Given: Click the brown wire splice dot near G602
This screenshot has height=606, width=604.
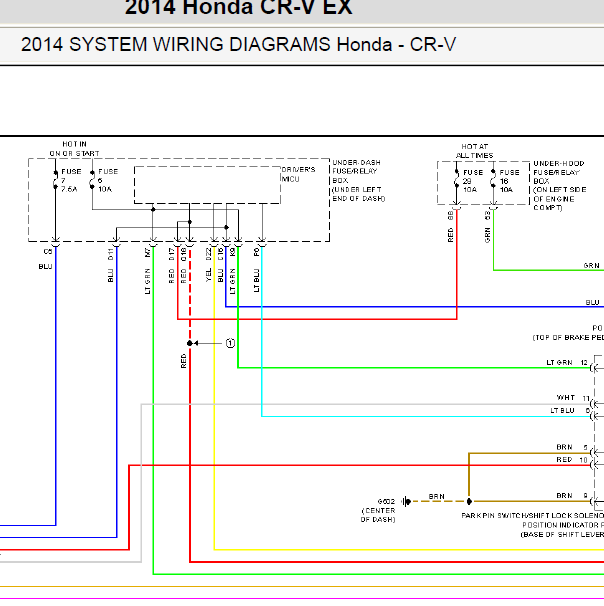Looking at the screenshot, I should coord(469,502).
